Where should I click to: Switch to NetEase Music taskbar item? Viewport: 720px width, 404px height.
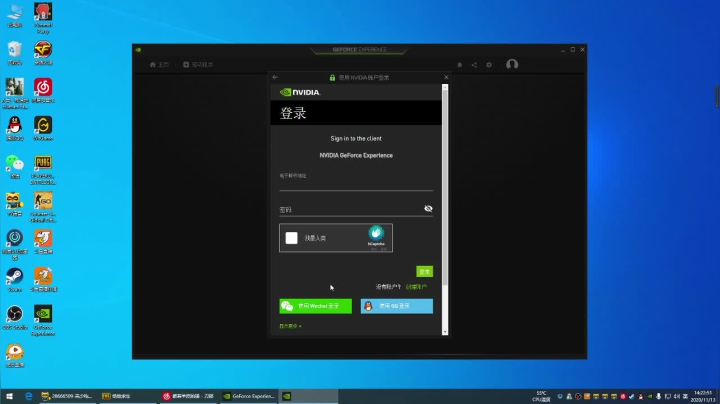(x=188, y=396)
